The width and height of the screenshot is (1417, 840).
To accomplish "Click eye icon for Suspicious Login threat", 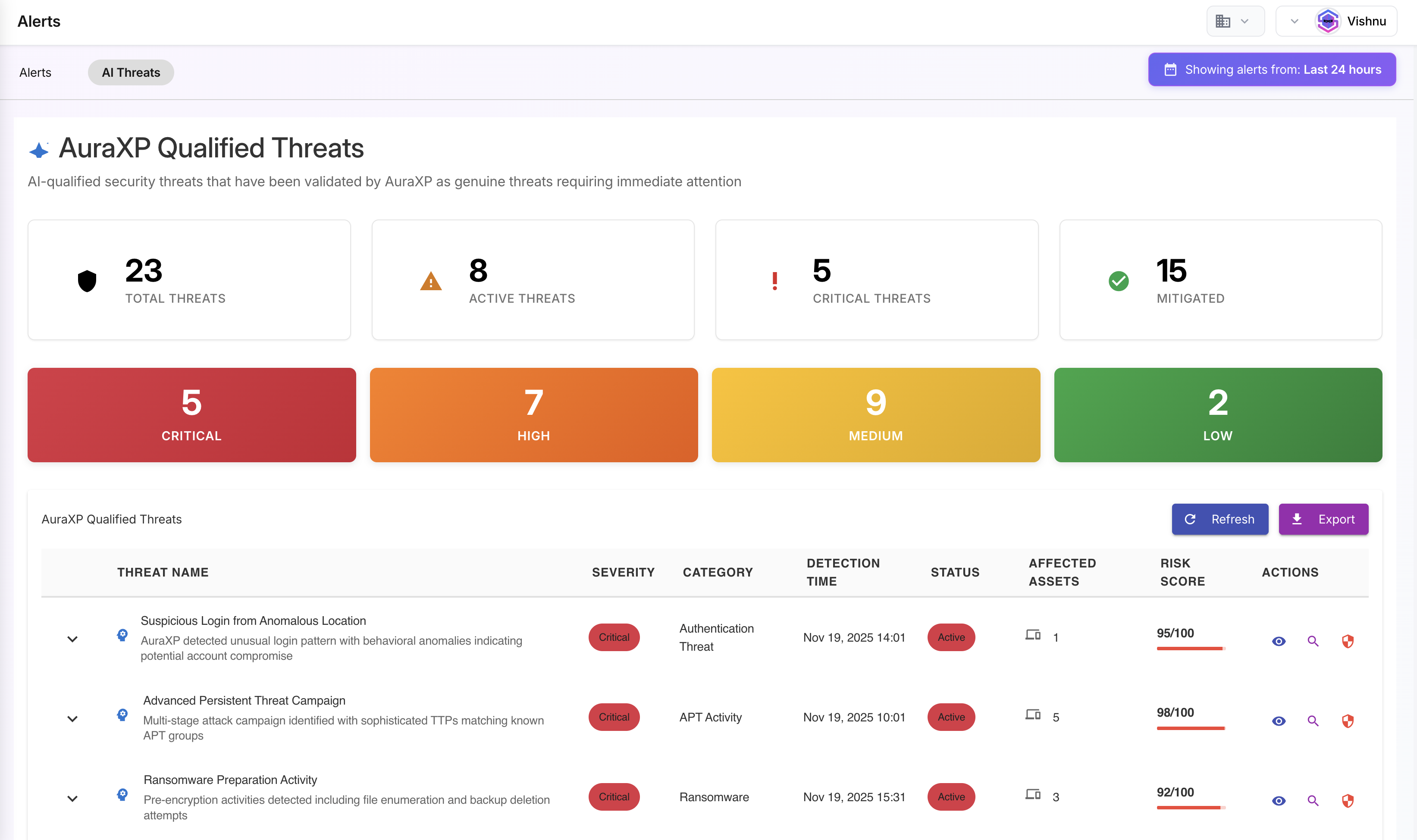I will (x=1278, y=641).
